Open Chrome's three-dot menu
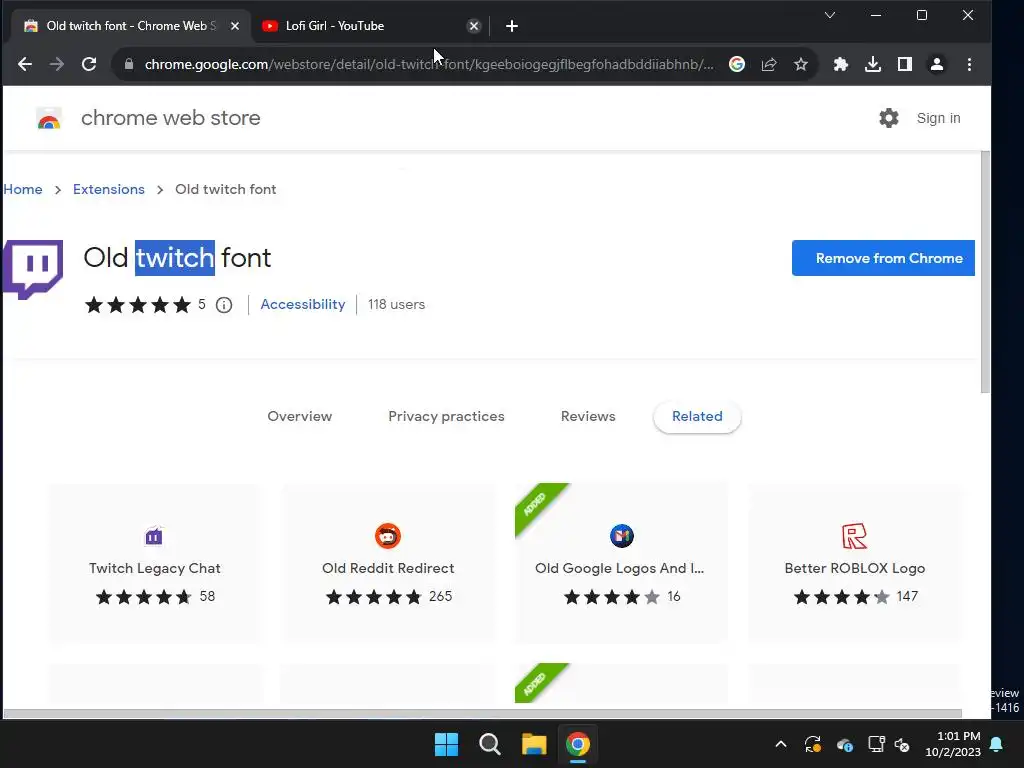 click(x=969, y=64)
